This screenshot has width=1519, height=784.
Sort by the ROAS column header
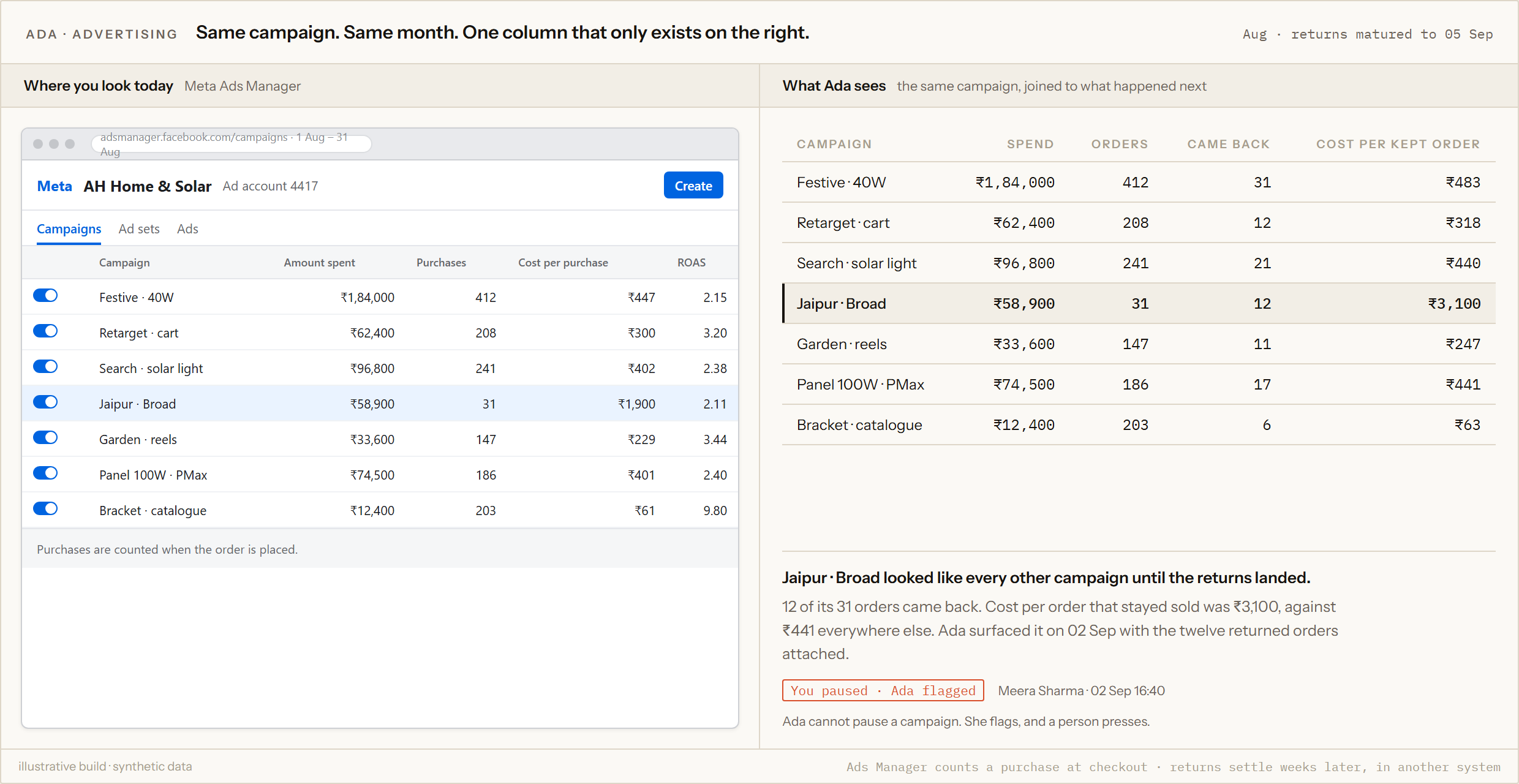click(692, 263)
